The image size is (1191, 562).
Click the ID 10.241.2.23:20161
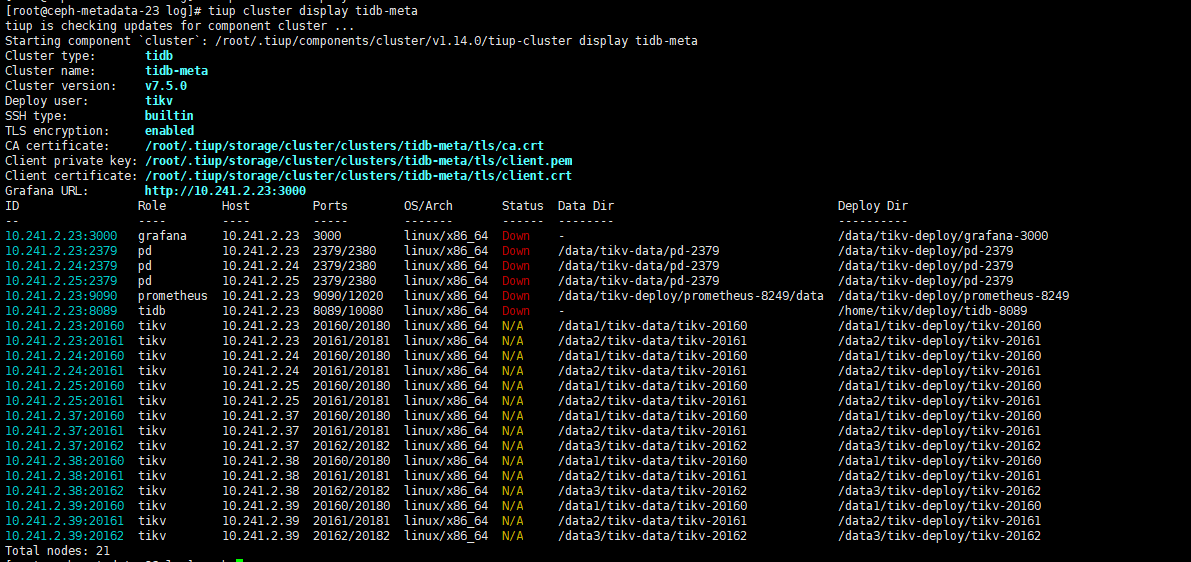pos(65,341)
